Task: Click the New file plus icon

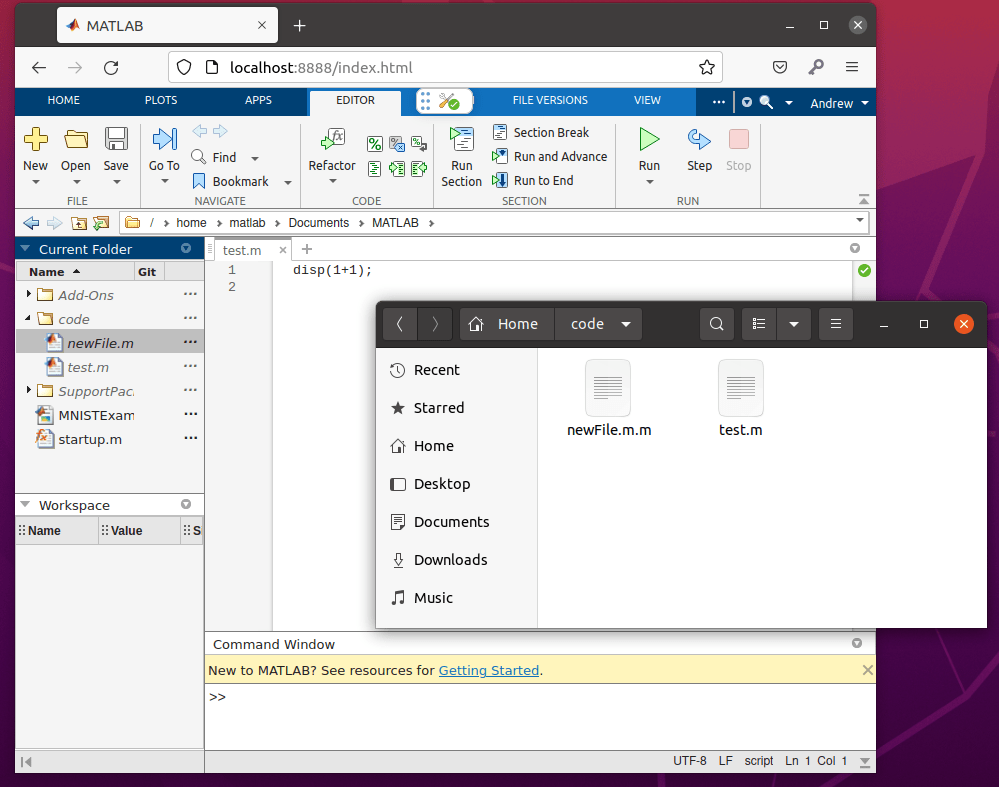Action: tap(36, 139)
